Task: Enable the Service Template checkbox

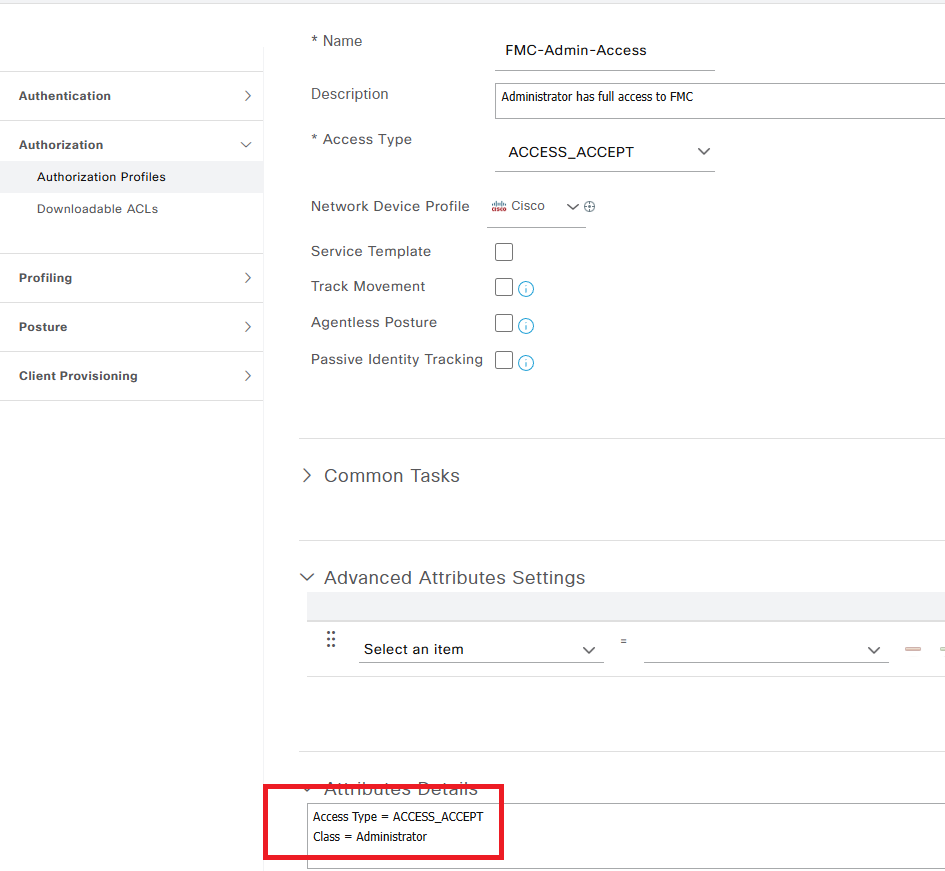Action: [x=504, y=251]
